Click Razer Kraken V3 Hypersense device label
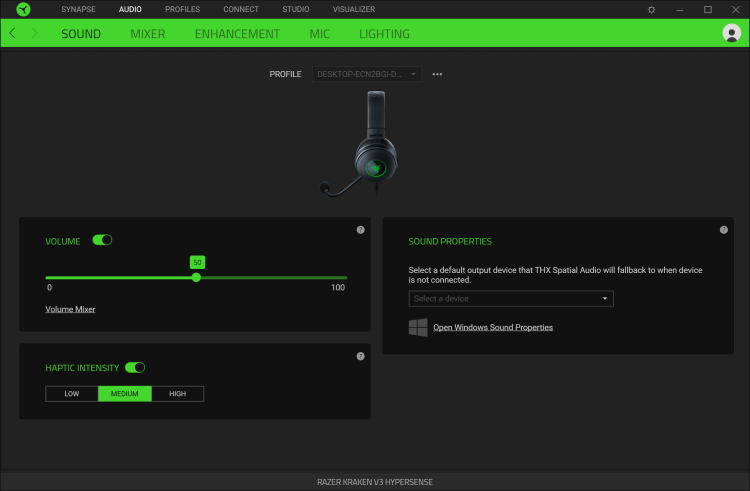The height and width of the screenshot is (491, 750). click(375, 482)
